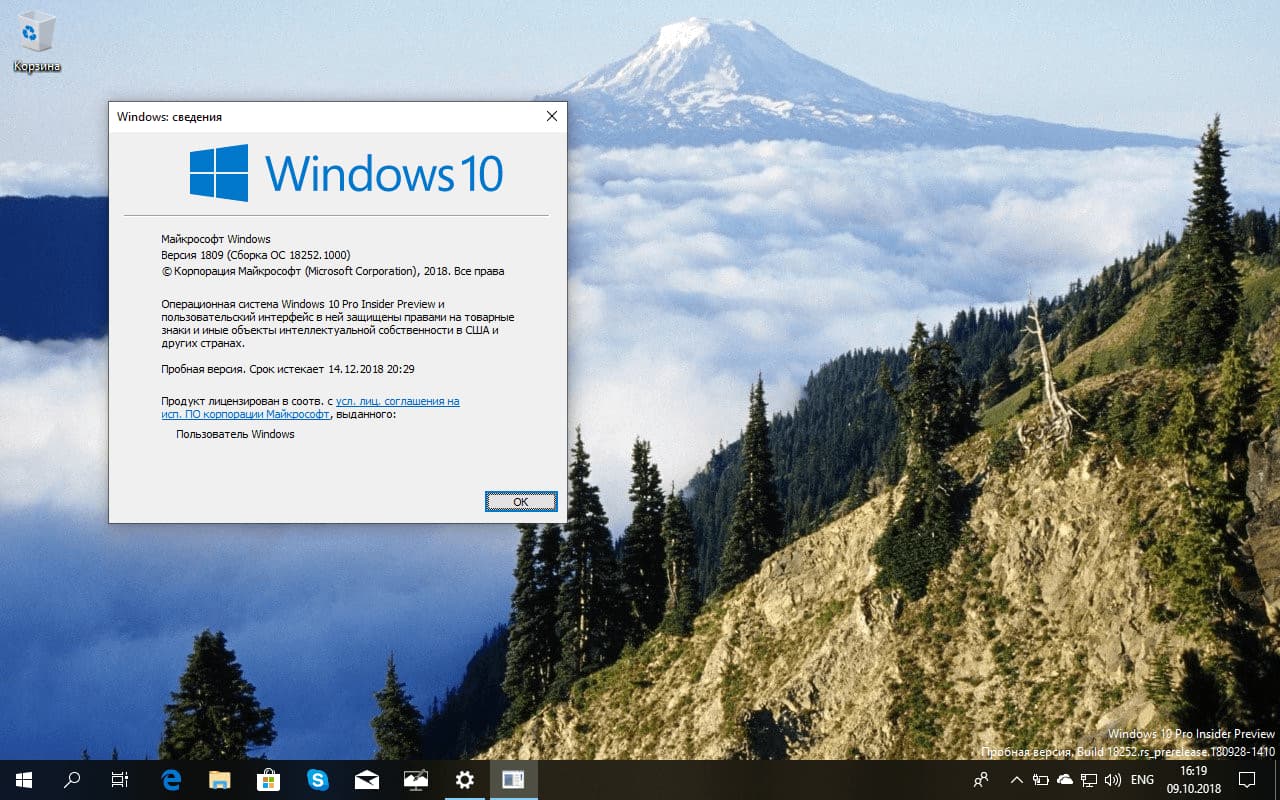
Task: Open Windows Settings
Action: (465, 780)
